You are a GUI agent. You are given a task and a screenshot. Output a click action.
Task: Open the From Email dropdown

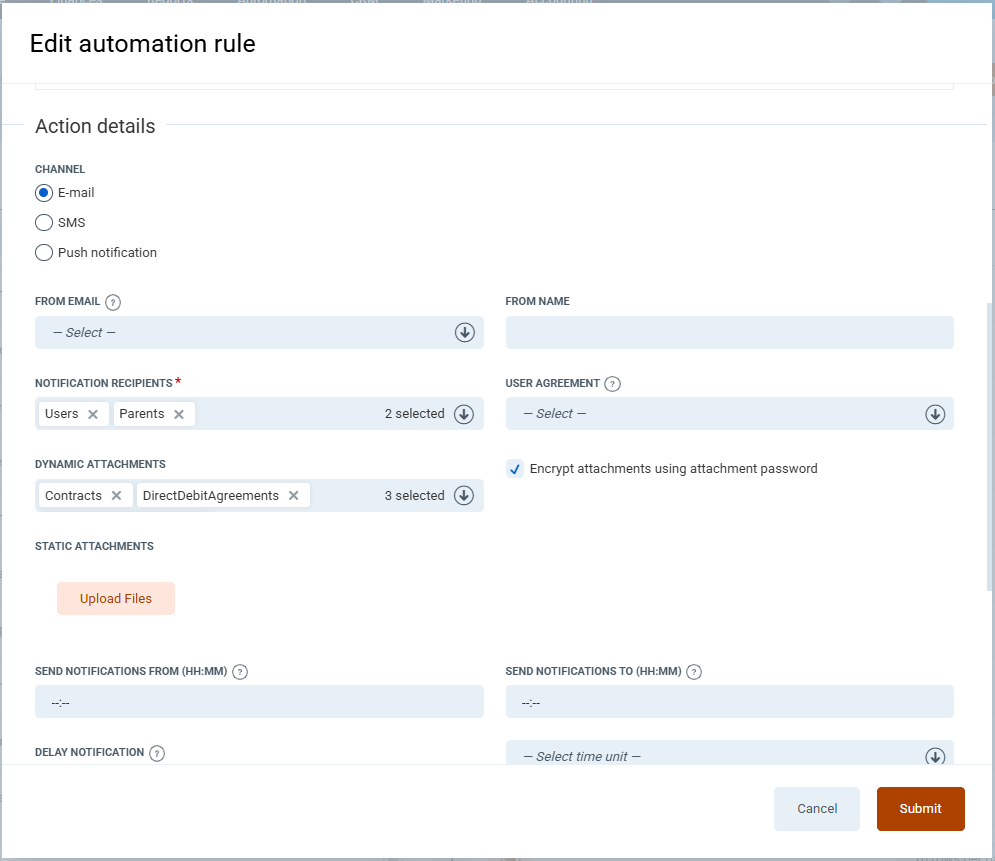259,333
